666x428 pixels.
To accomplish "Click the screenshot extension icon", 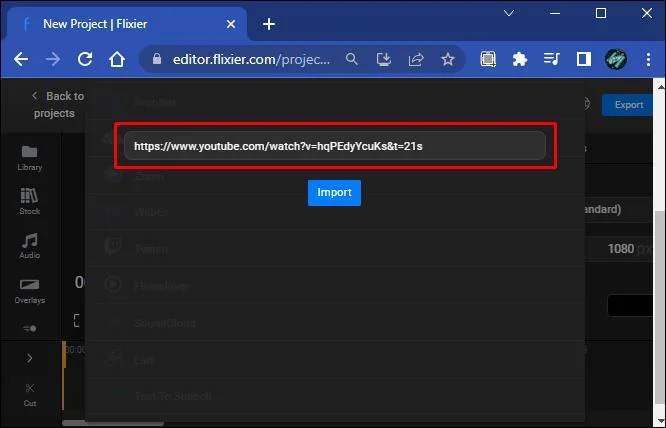I will pos(488,59).
